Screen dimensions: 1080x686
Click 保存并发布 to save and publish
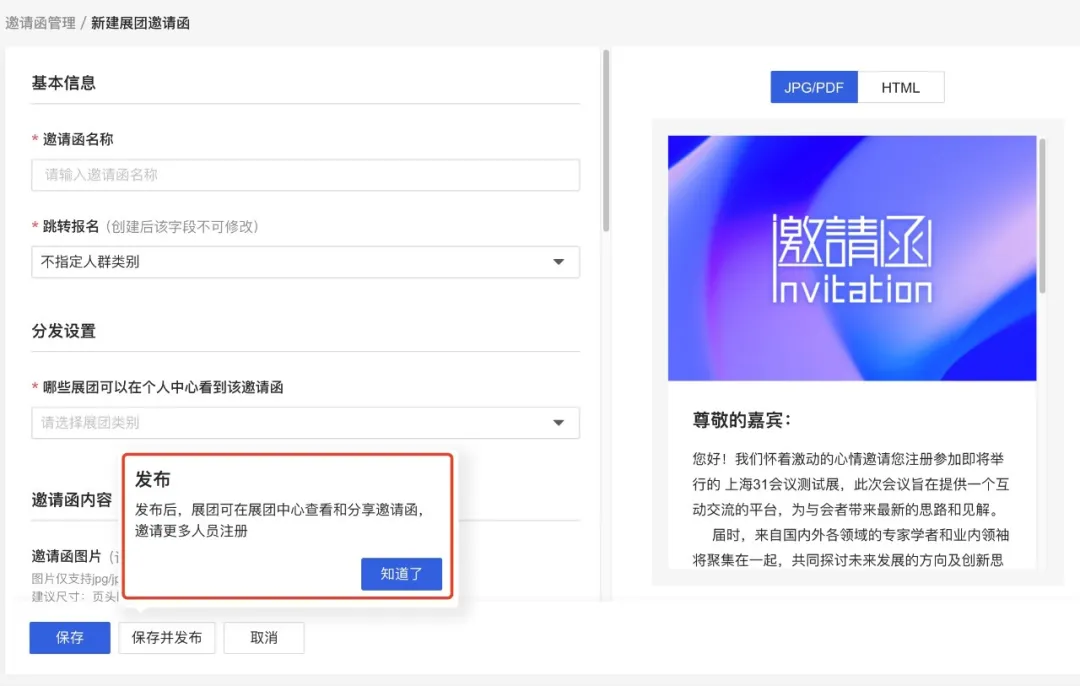pos(167,638)
